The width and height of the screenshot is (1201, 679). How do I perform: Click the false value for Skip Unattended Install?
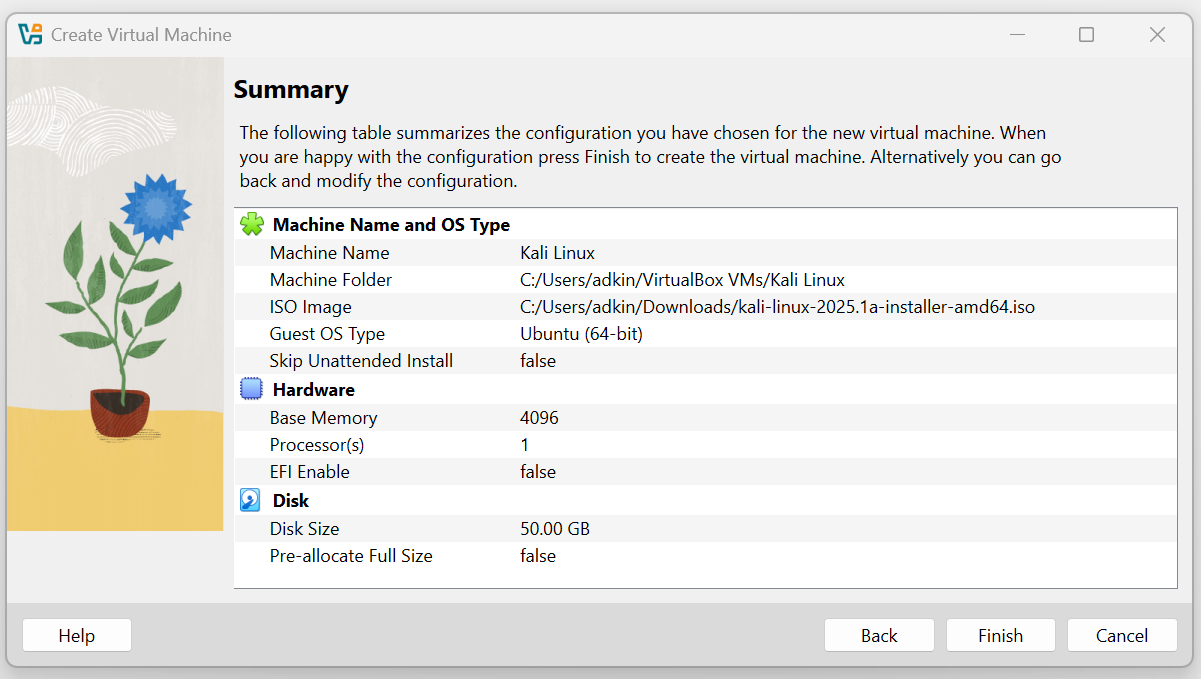tap(538, 361)
